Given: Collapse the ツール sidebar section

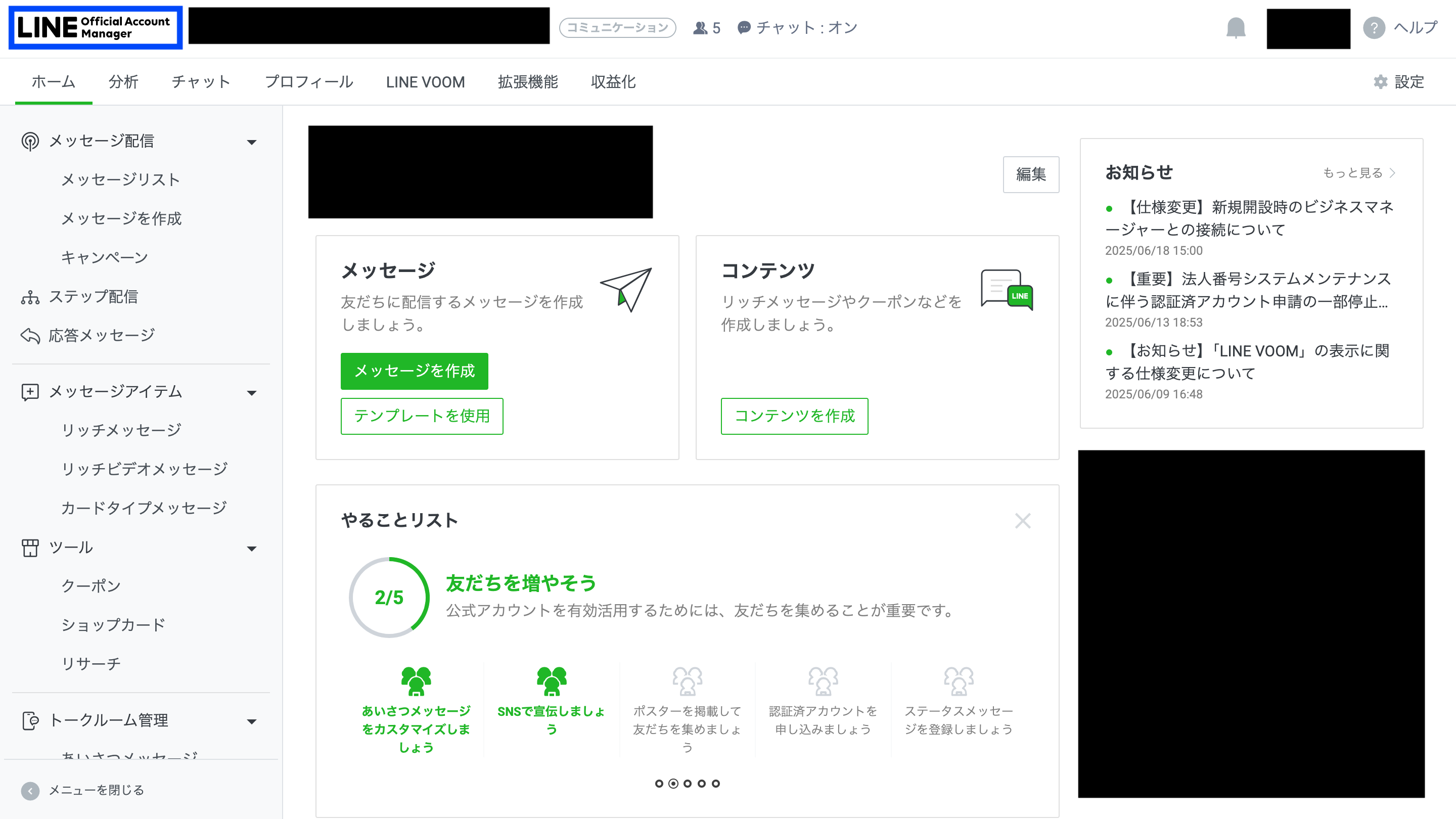Looking at the screenshot, I should point(252,548).
